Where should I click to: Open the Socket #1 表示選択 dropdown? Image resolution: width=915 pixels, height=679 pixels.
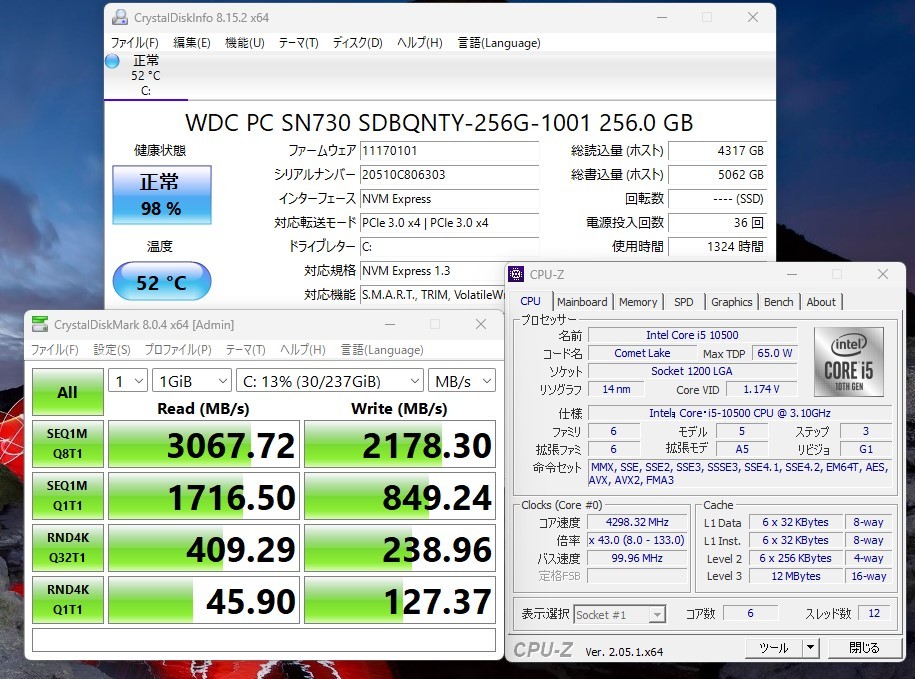coord(620,614)
